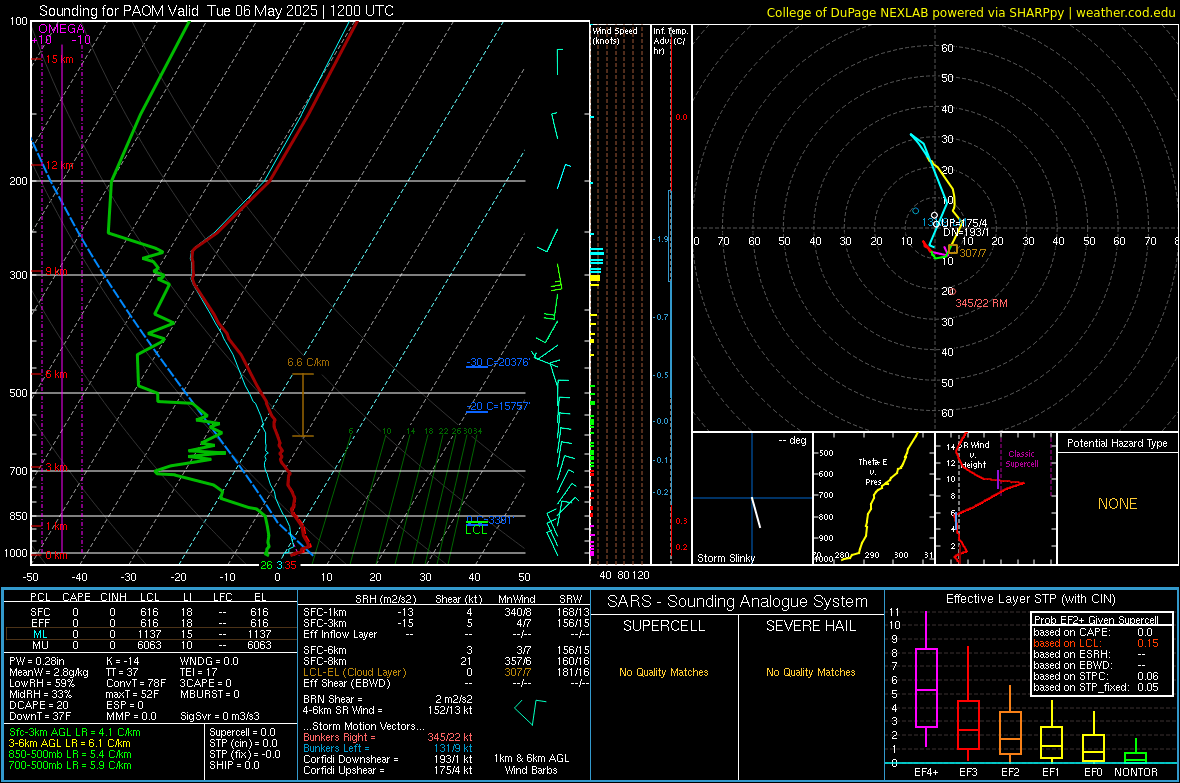1180x783 pixels.
Task: Click the based on STPC probability row
Action: 1096,676
